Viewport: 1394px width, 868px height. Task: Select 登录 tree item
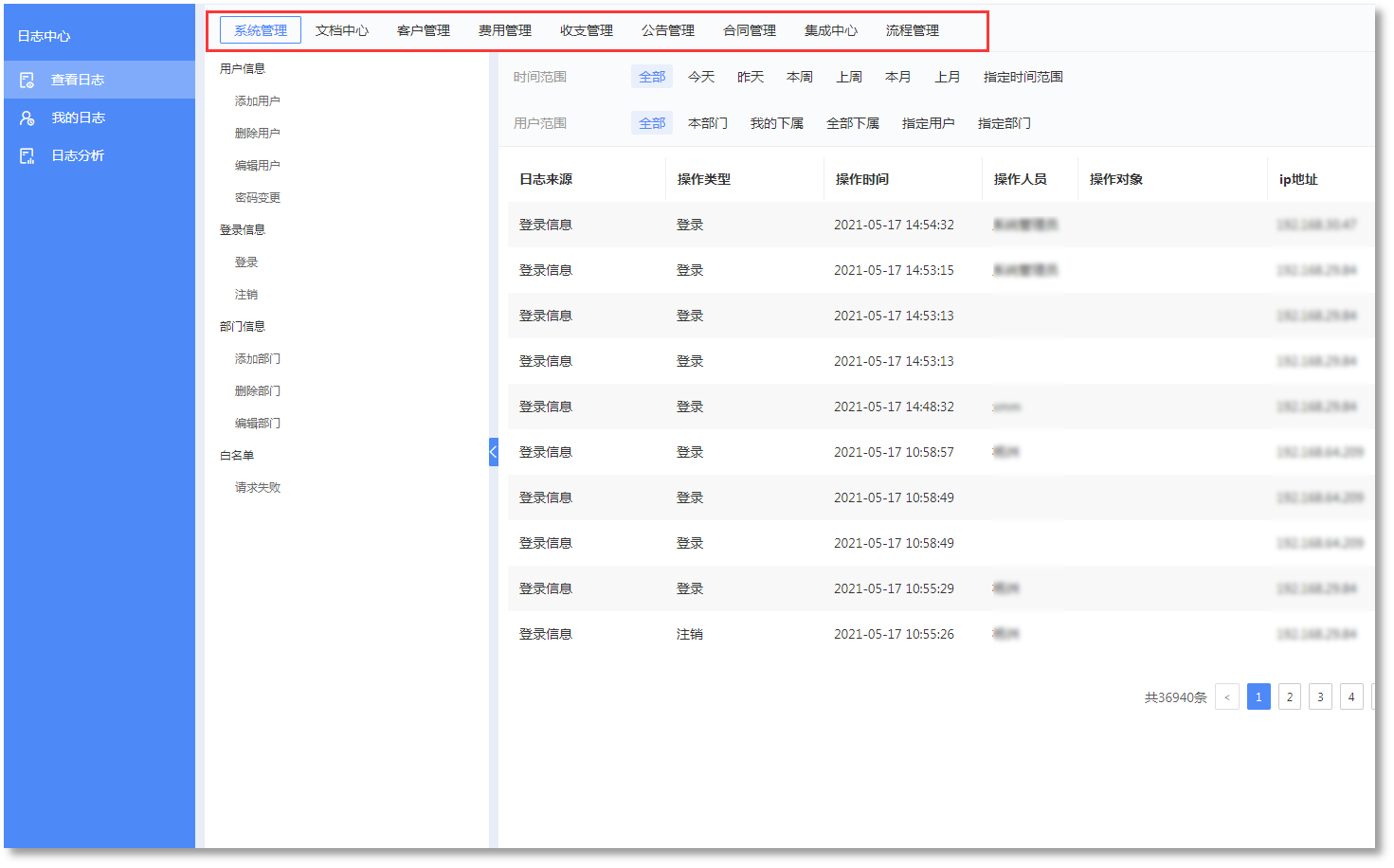tap(246, 262)
